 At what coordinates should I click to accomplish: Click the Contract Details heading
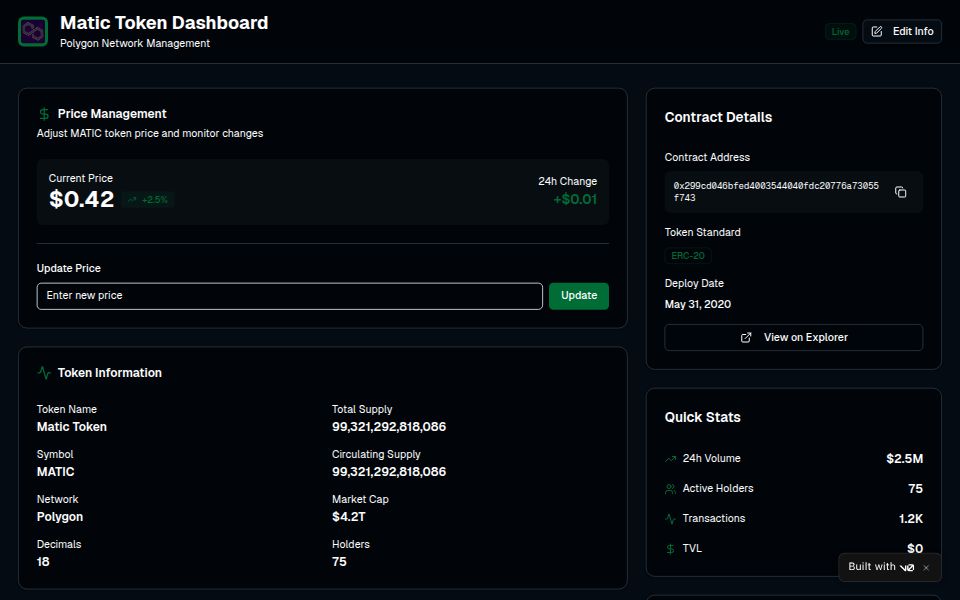pyautogui.click(x=718, y=118)
